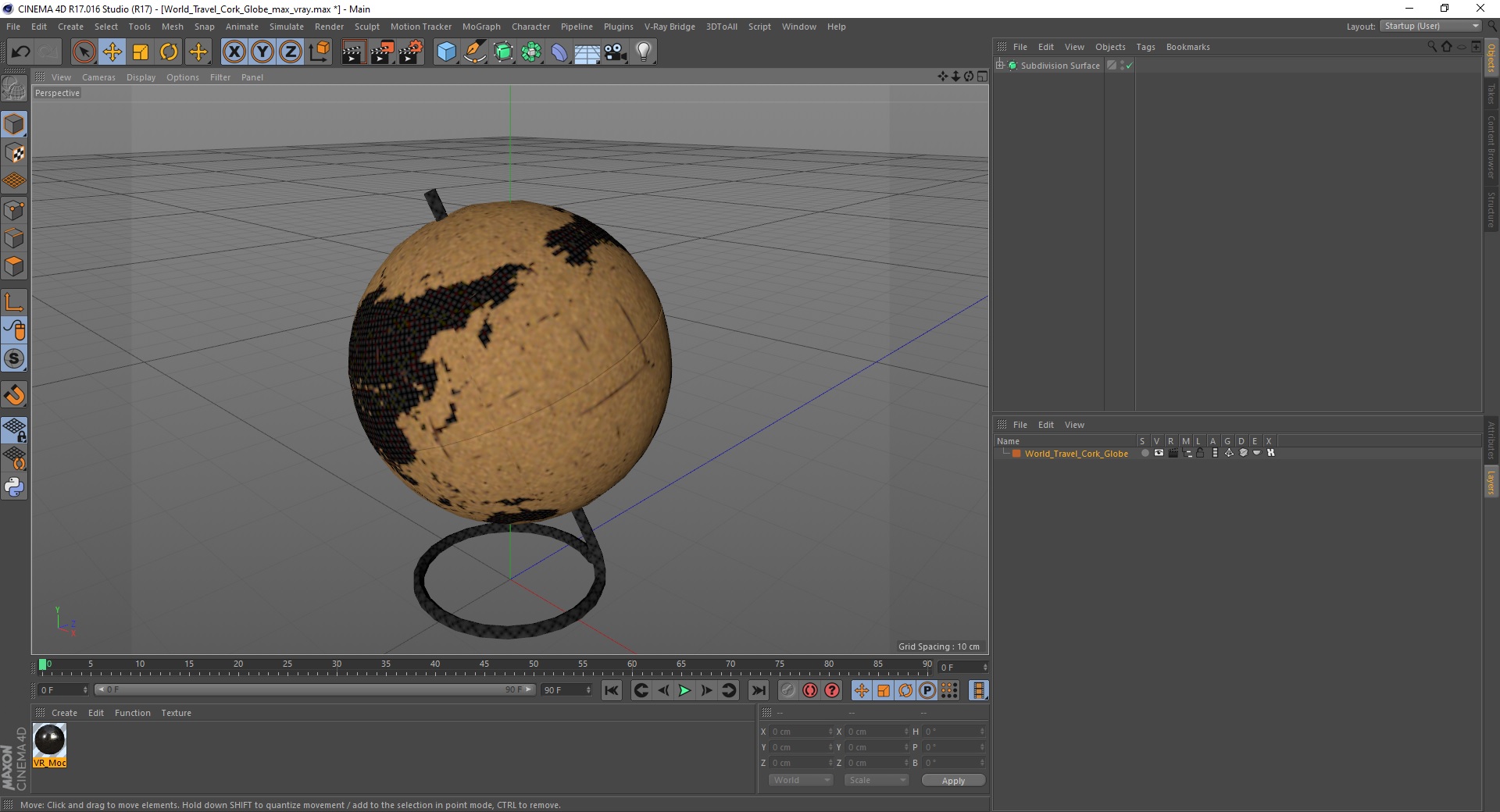Screen dimensions: 1500x812
Task: Open the viewport Cameras menu
Action: click(98, 77)
